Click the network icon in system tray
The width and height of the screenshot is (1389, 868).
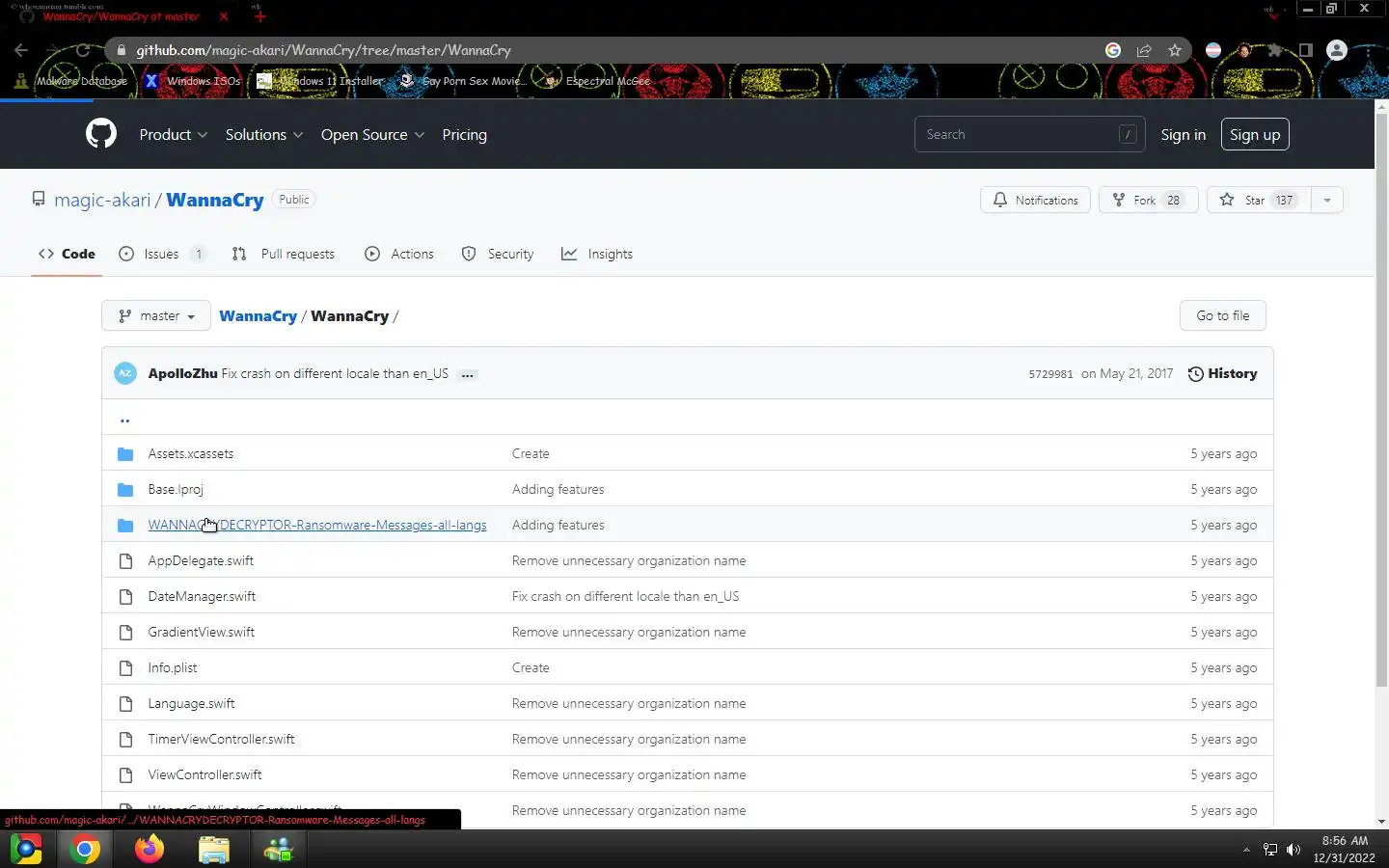1270,850
